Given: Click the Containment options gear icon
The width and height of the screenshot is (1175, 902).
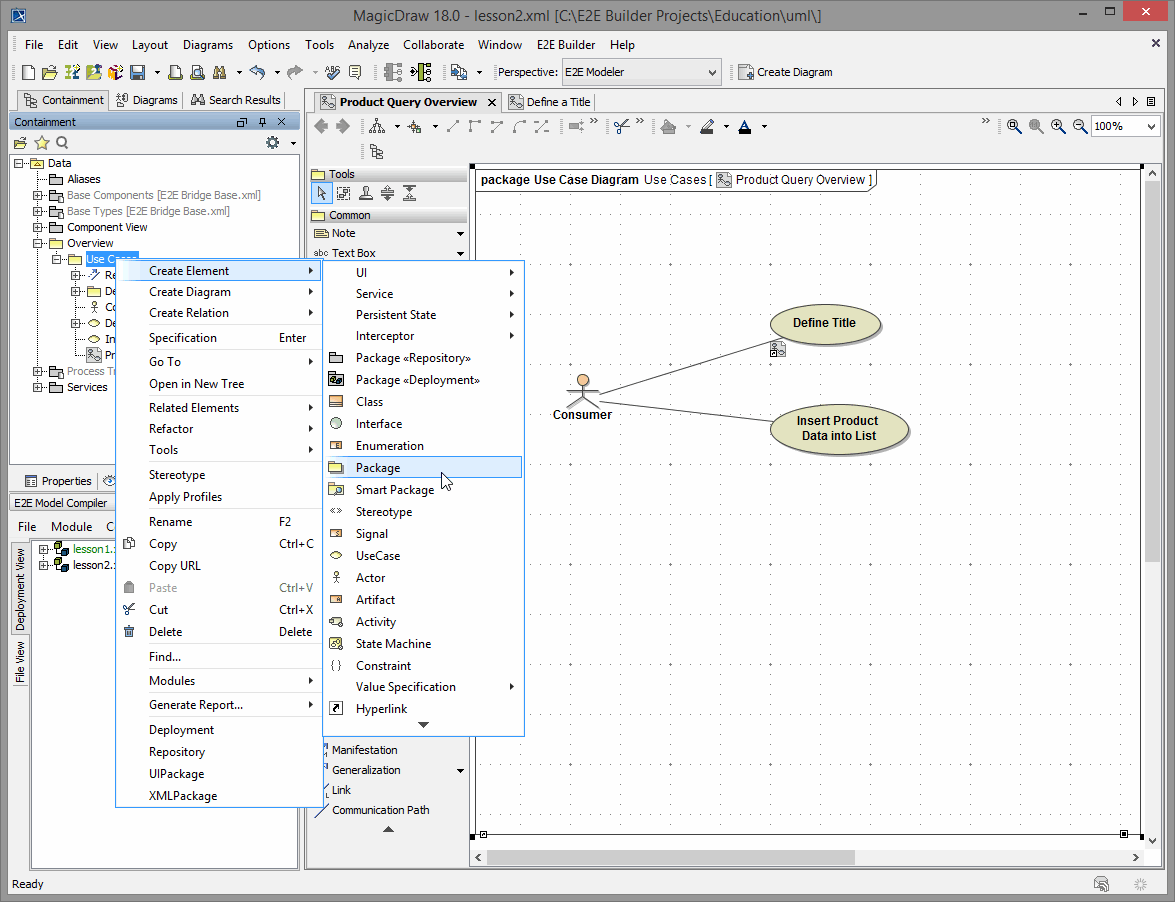Looking at the screenshot, I should tap(272, 143).
